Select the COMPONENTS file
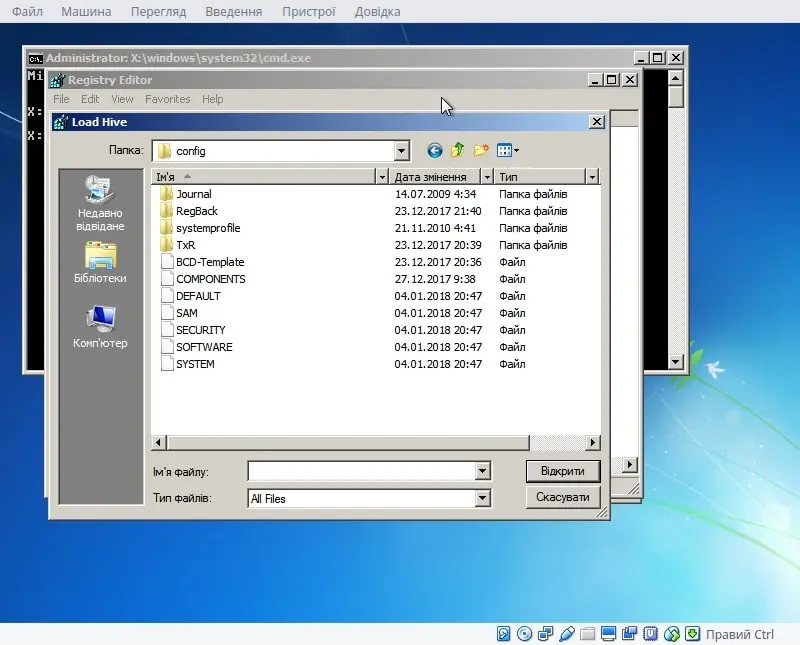800x645 pixels. pos(210,279)
